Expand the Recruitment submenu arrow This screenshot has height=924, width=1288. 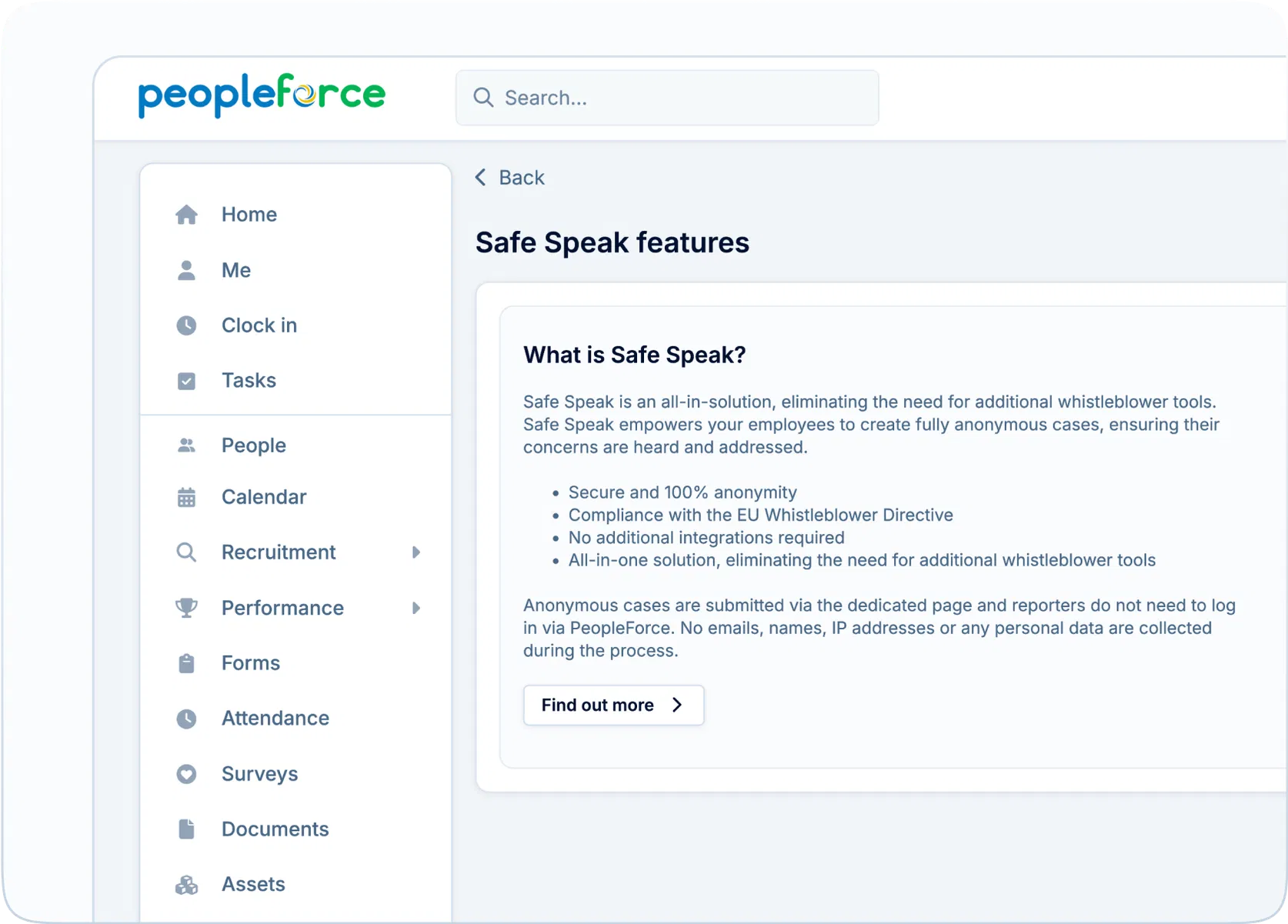(x=416, y=552)
